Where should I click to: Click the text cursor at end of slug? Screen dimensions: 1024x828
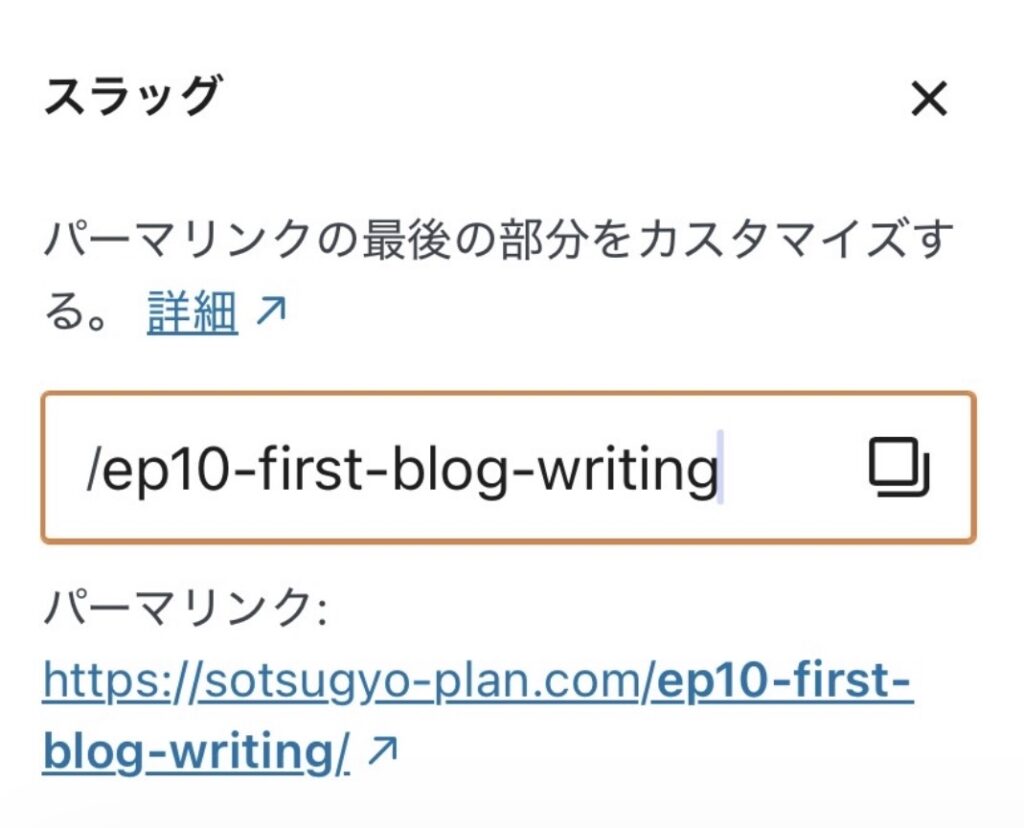720,467
